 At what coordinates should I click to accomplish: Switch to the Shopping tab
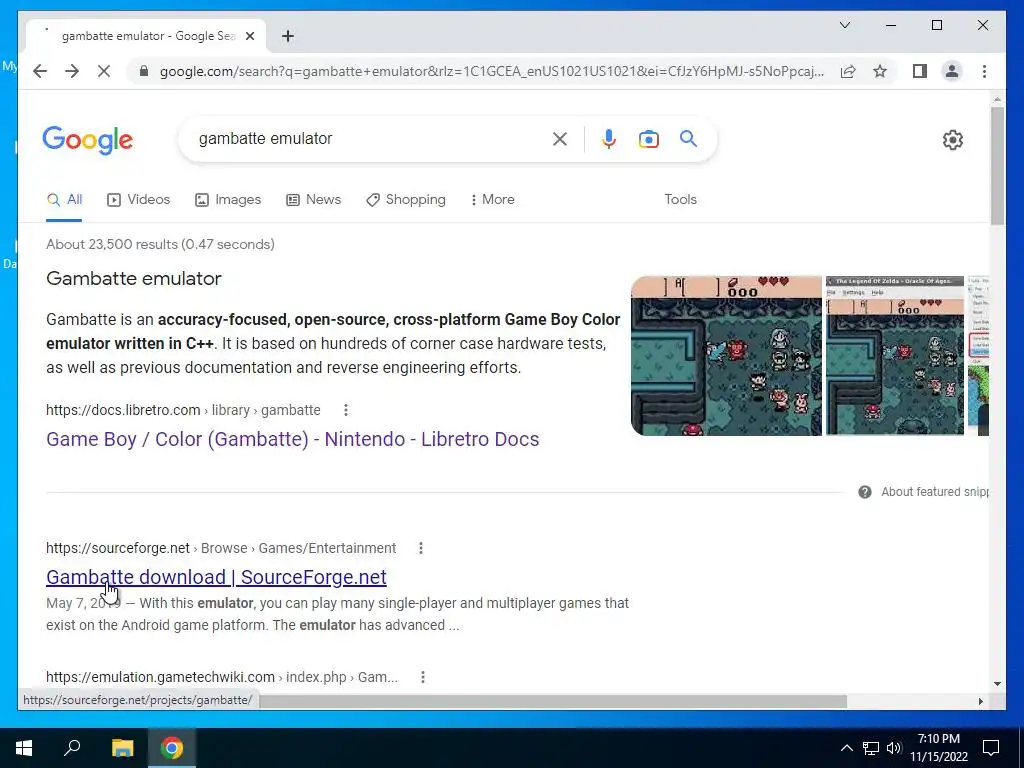pyautogui.click(x=406, y=200)
